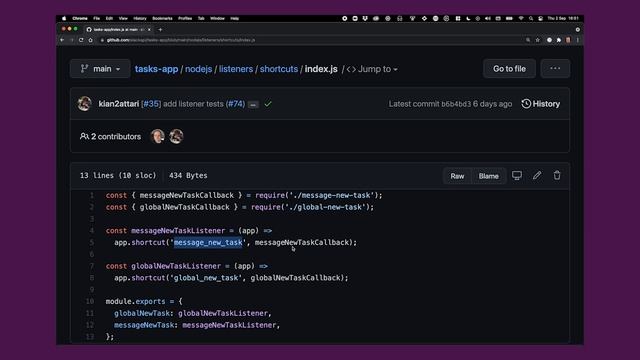
Task: Open the Edit menu
Action: [109, 18]
